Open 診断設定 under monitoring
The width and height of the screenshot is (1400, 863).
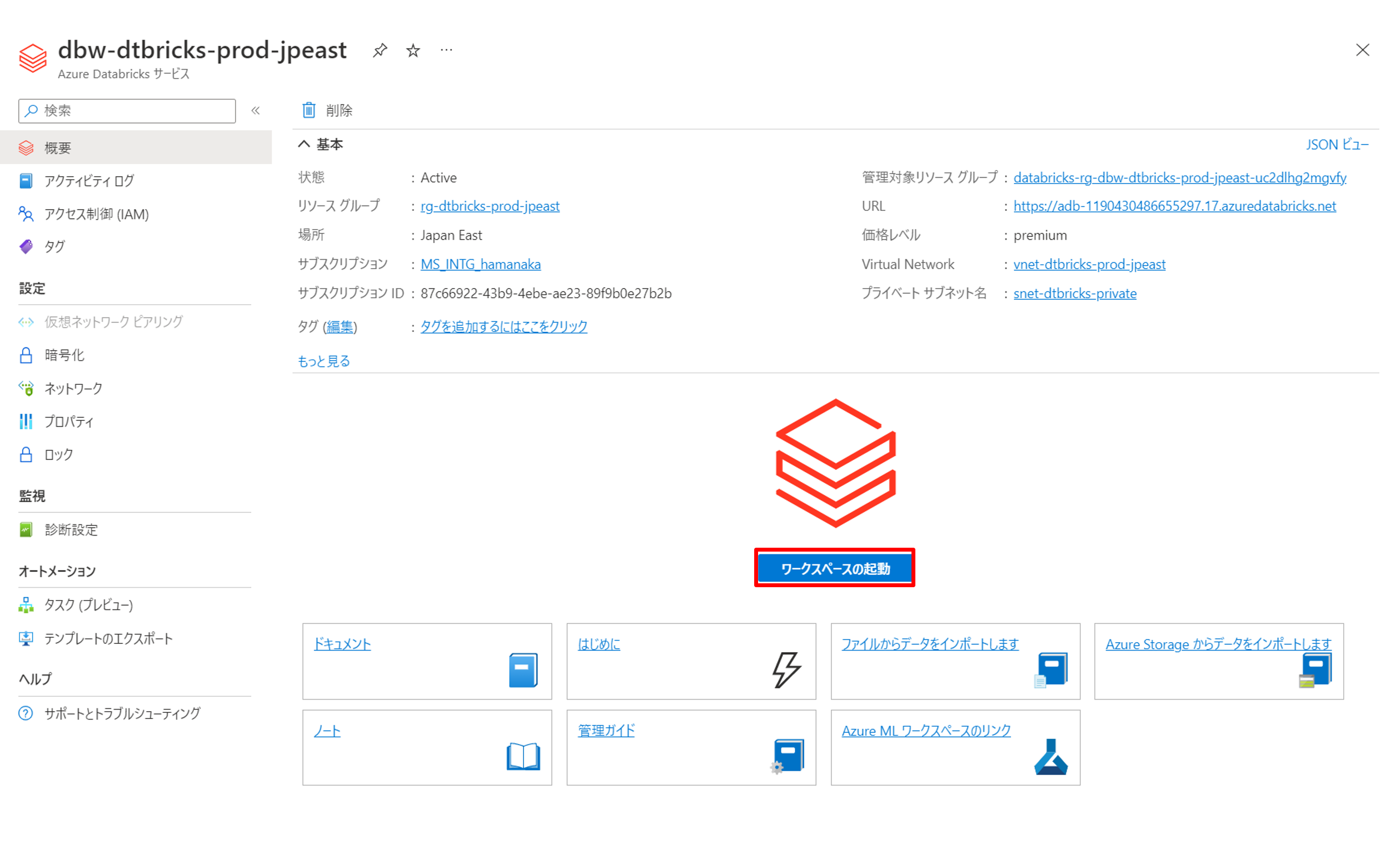pyautogui.click(x=71, y=530)
